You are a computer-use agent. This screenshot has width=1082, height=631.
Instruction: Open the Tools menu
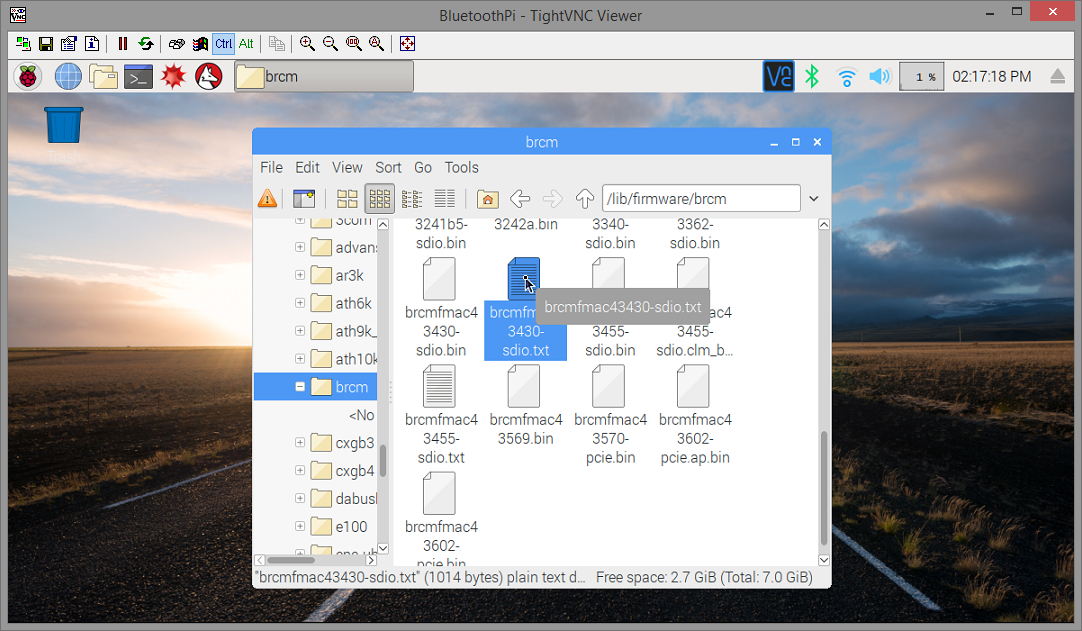click(x=462, y=168)
